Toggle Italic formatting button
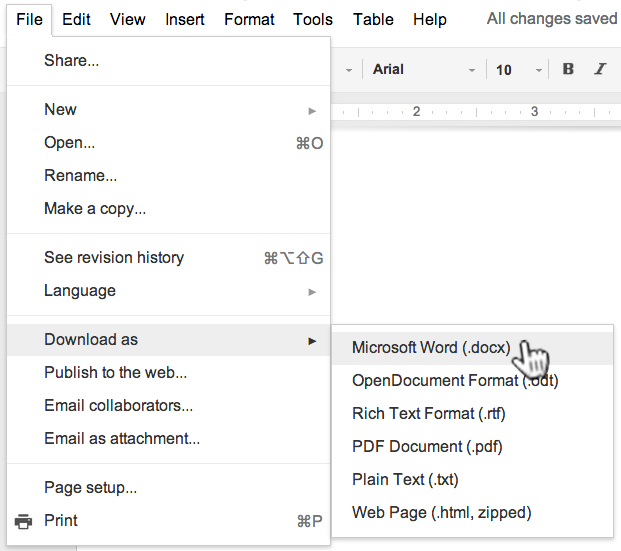Screen dimensions: 621x551 coord(600,69)
